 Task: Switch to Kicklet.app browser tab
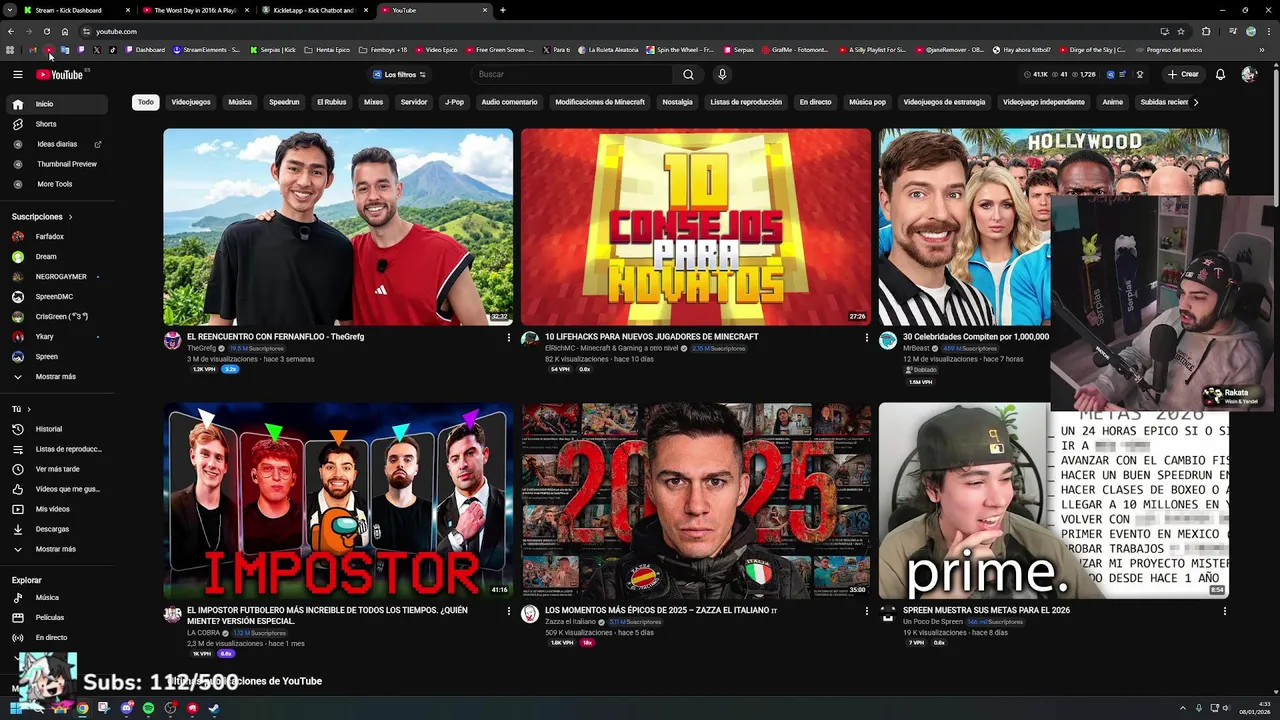[315, 10]
